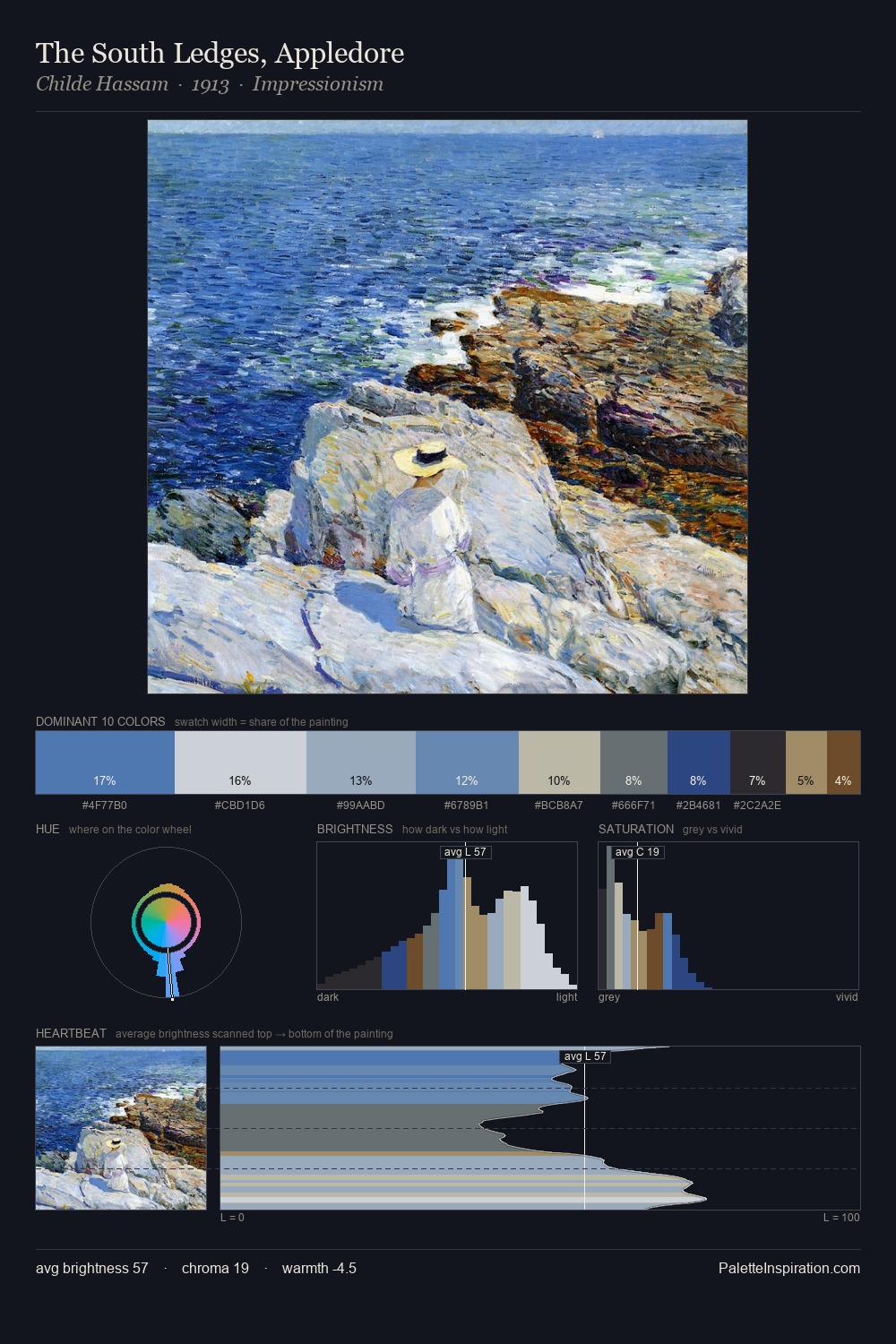This screenshot has height=1344, width=896.
Task: Click the heartbeat brightness profile chart
Action: point(540,1128)
